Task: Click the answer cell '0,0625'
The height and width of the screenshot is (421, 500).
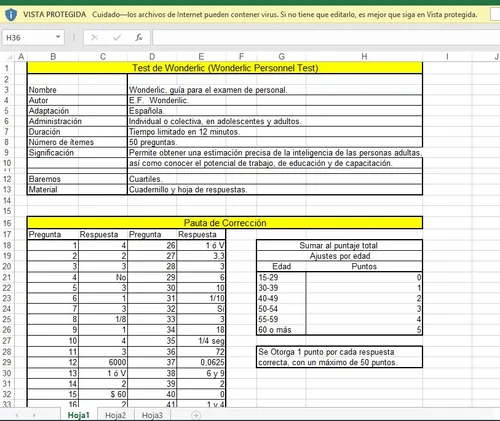Action: pyautogui.click(x=201, y=362)
